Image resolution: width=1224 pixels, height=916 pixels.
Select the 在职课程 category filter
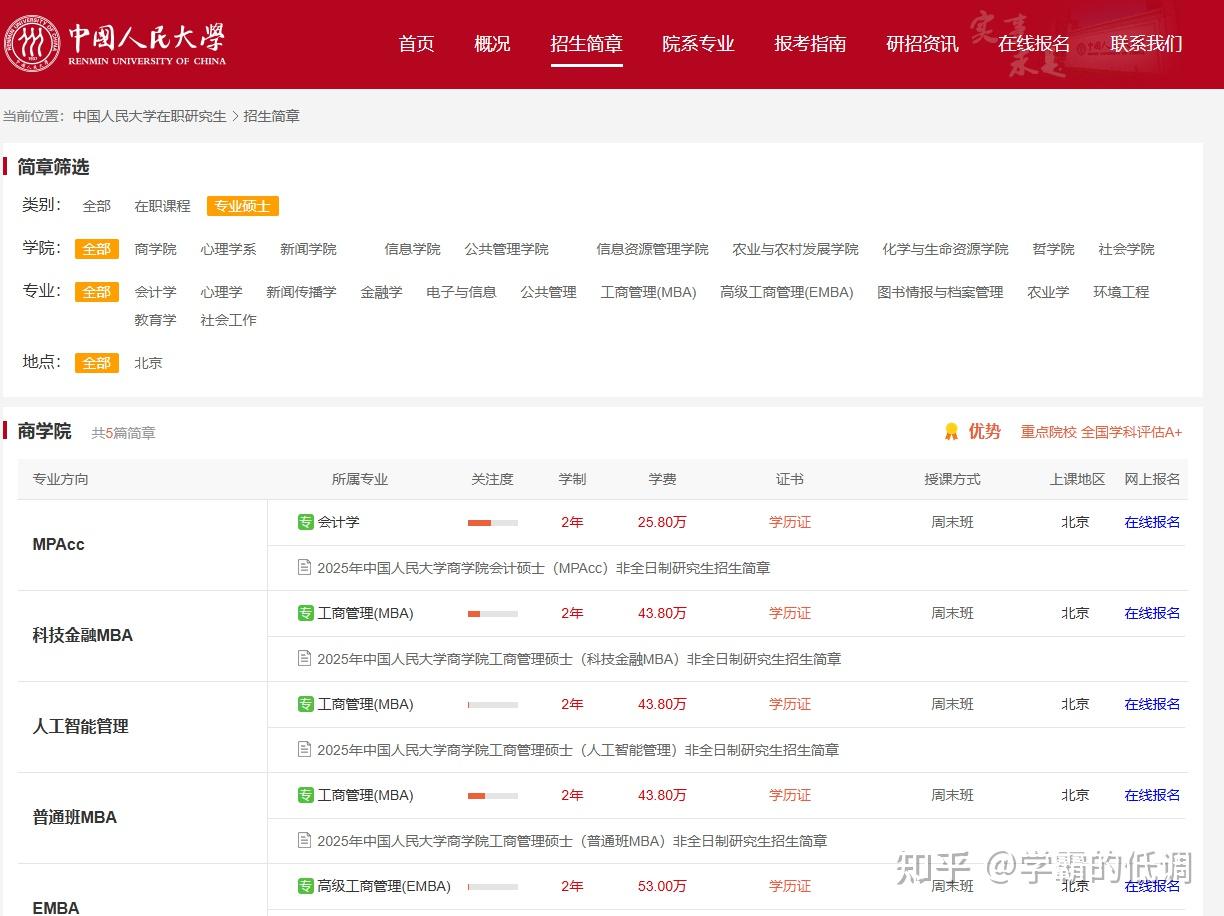pos(162,206)
